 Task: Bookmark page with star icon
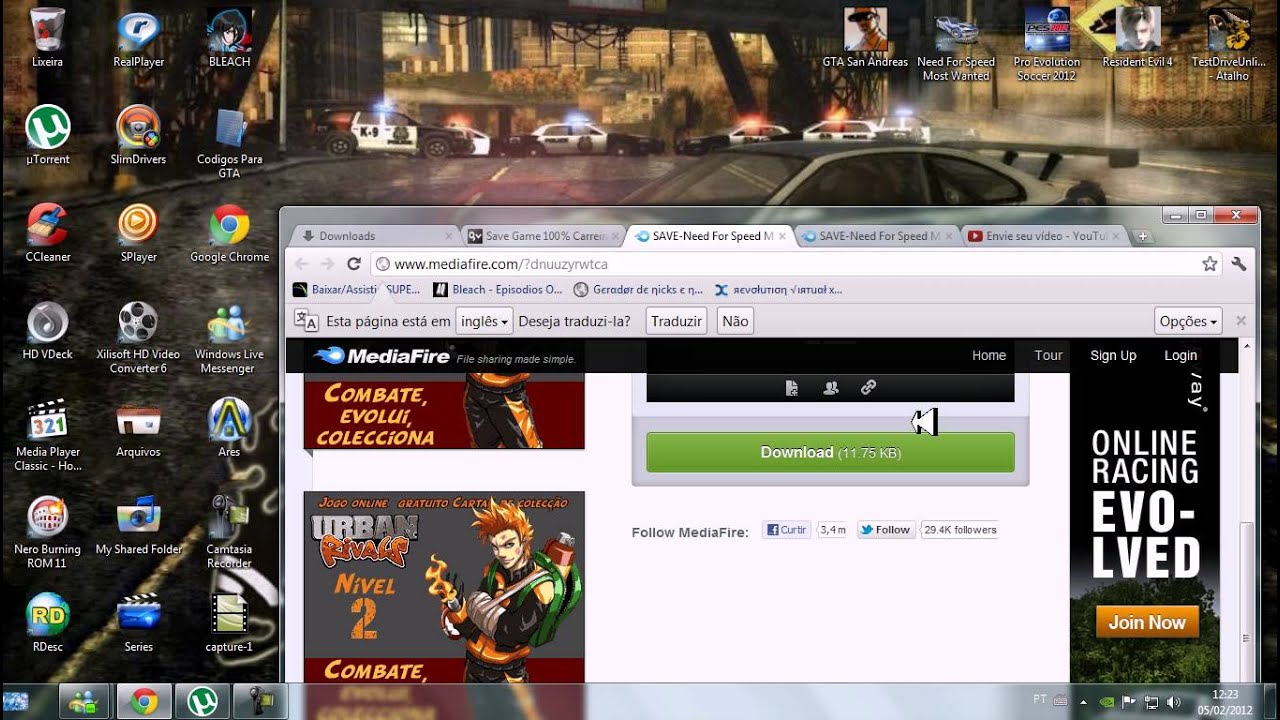1210,264
